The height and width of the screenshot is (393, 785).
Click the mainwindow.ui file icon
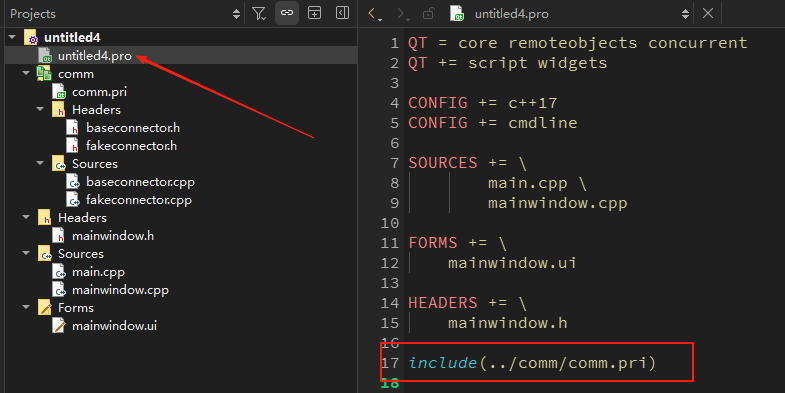(x=59, y=326)
